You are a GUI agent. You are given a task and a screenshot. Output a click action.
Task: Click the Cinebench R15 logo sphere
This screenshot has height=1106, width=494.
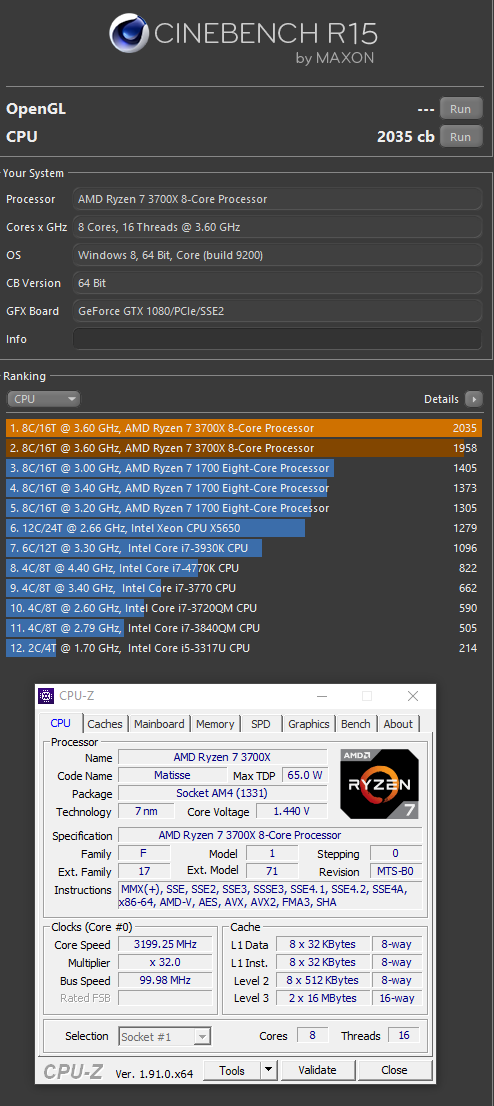129,35
